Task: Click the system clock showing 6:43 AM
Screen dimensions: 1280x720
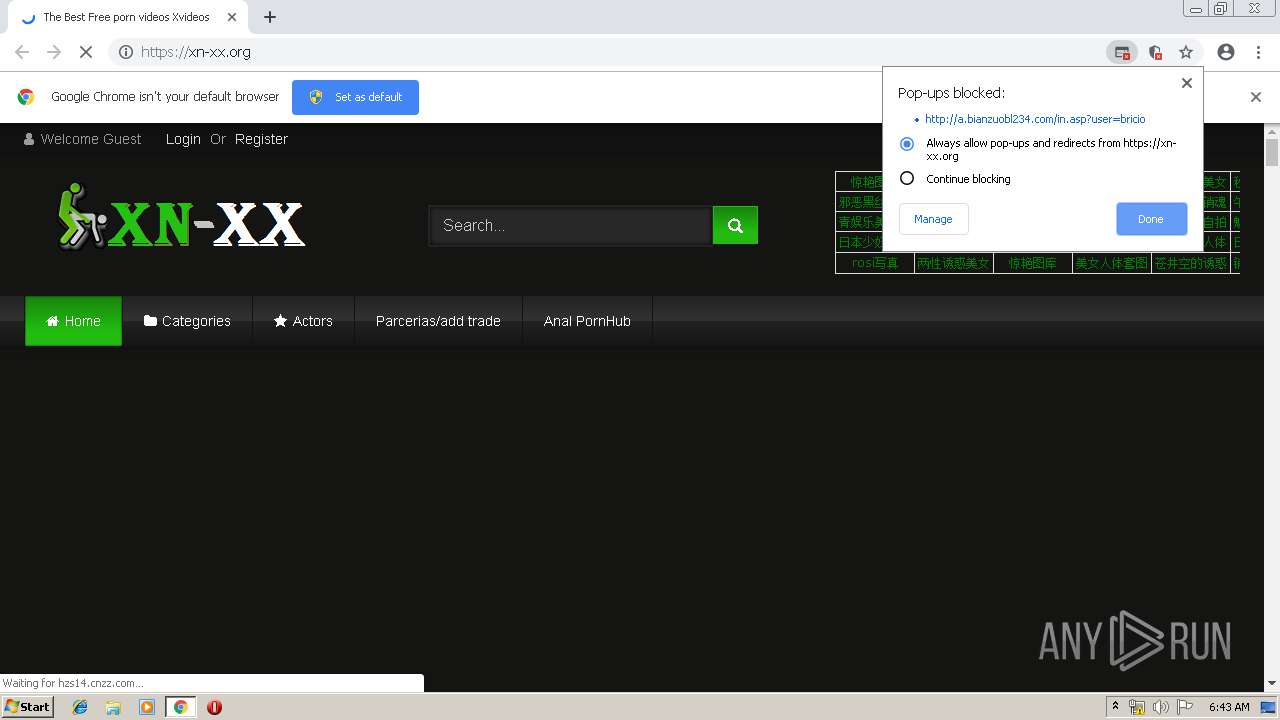Action: click(1229, 707)
